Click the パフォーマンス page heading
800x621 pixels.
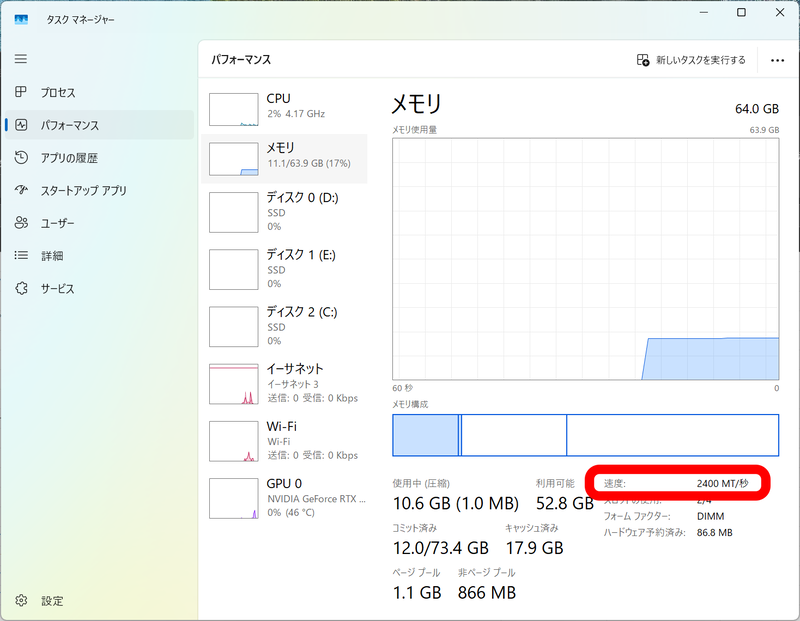241,60
